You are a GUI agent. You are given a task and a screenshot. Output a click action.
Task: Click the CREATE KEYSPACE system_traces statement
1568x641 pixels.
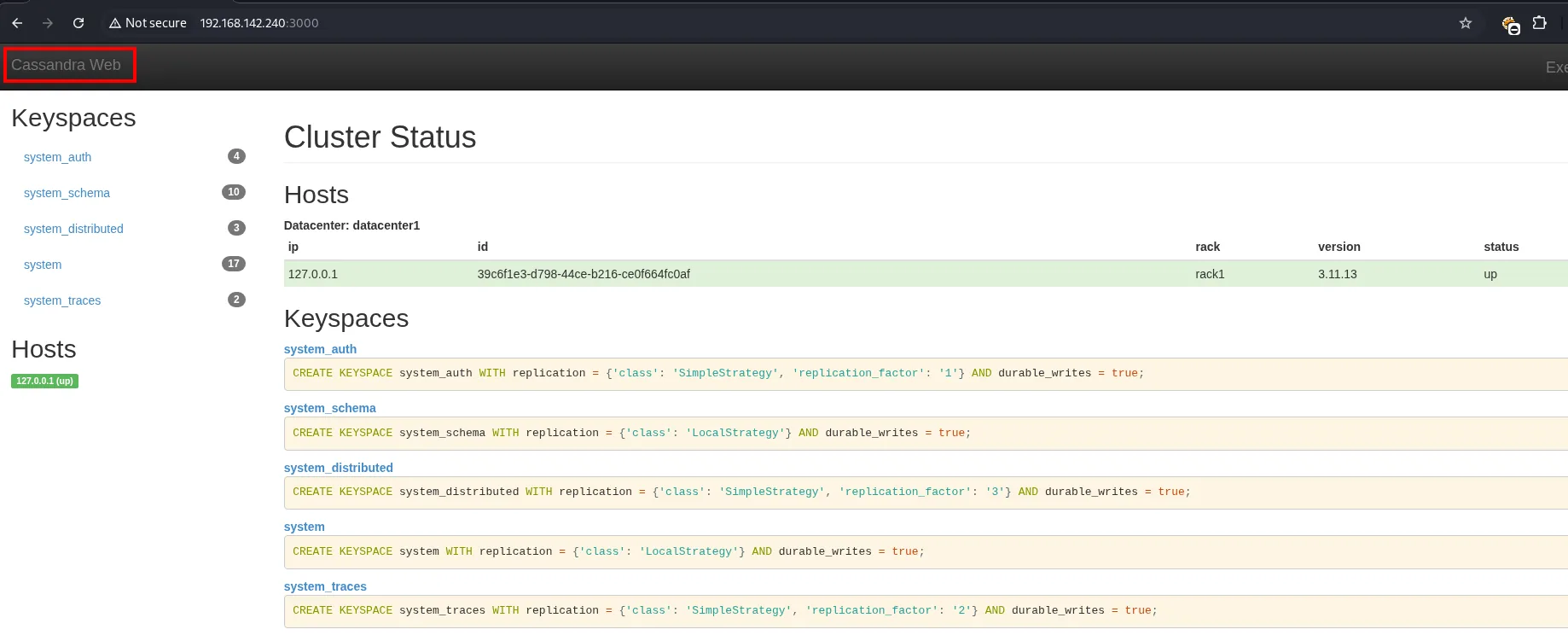point(725,610)
